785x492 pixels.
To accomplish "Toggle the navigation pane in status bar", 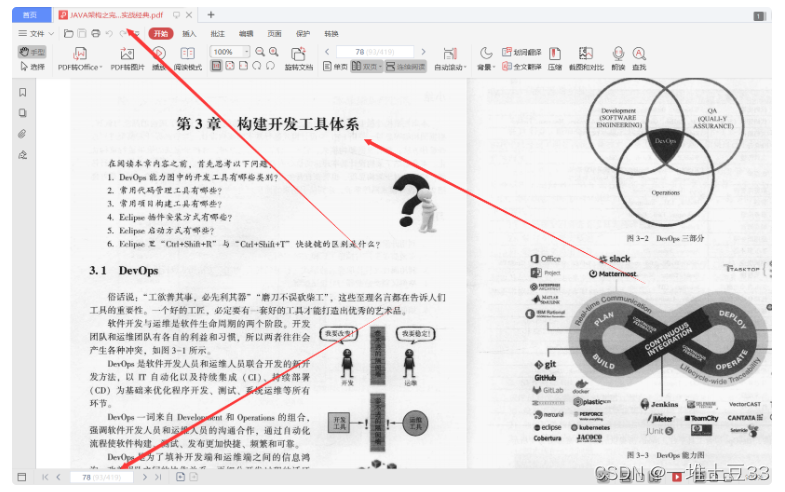I will tap(22, 477).
